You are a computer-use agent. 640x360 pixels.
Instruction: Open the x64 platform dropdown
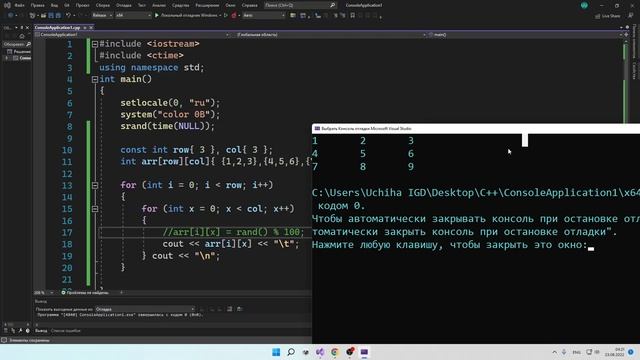coord(133,16)
